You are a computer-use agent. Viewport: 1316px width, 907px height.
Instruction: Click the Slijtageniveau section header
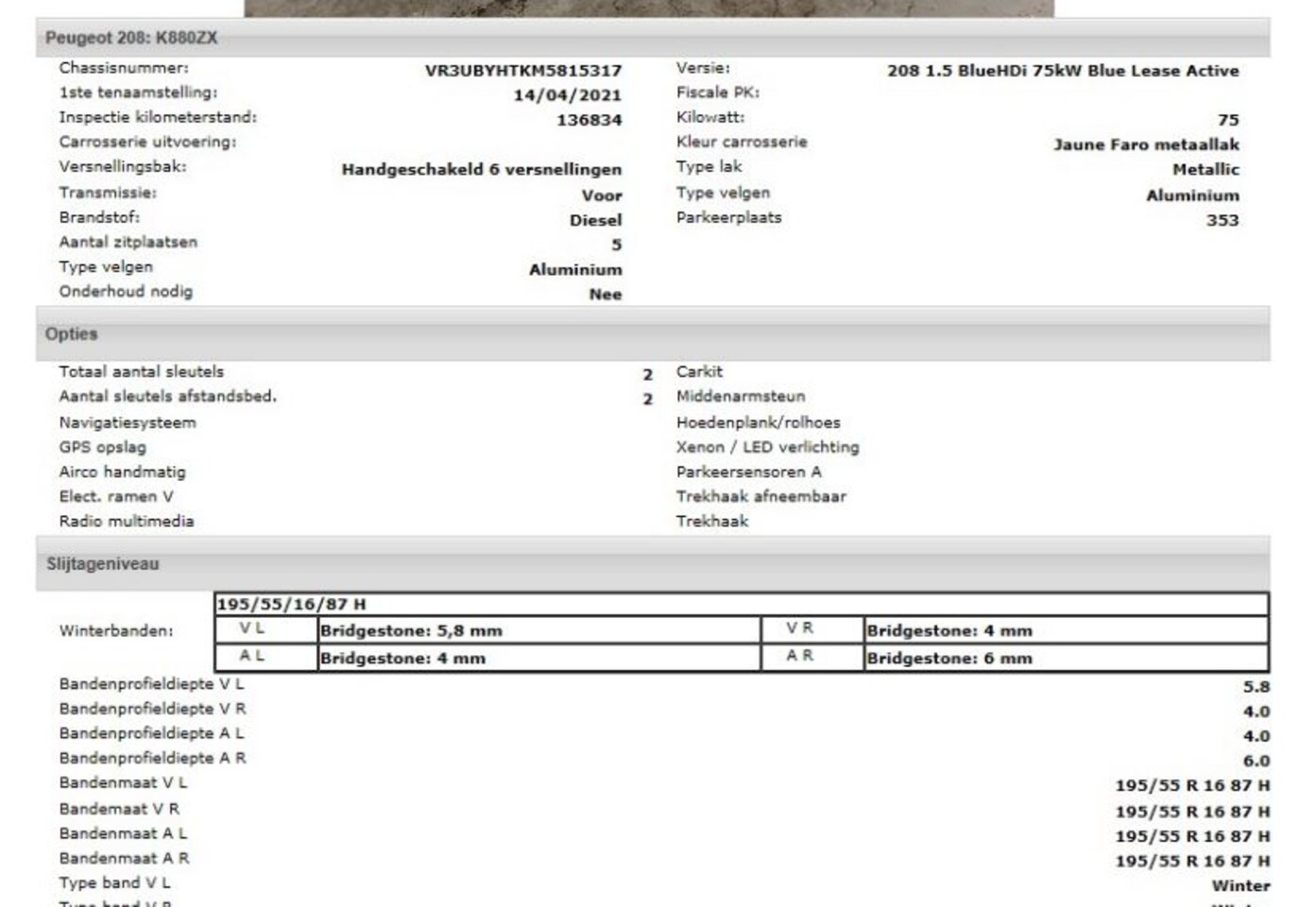103,564
